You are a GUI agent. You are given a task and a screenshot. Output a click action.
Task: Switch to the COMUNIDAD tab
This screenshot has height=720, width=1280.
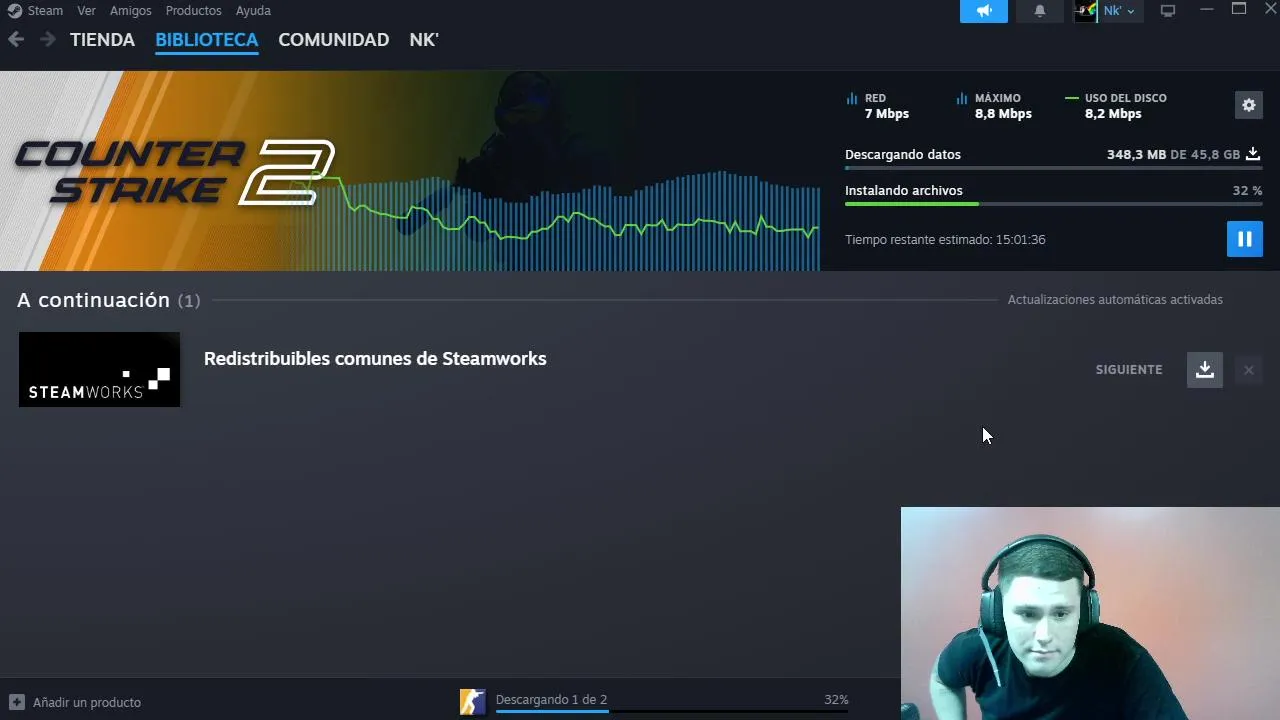[x=333, y=40]
